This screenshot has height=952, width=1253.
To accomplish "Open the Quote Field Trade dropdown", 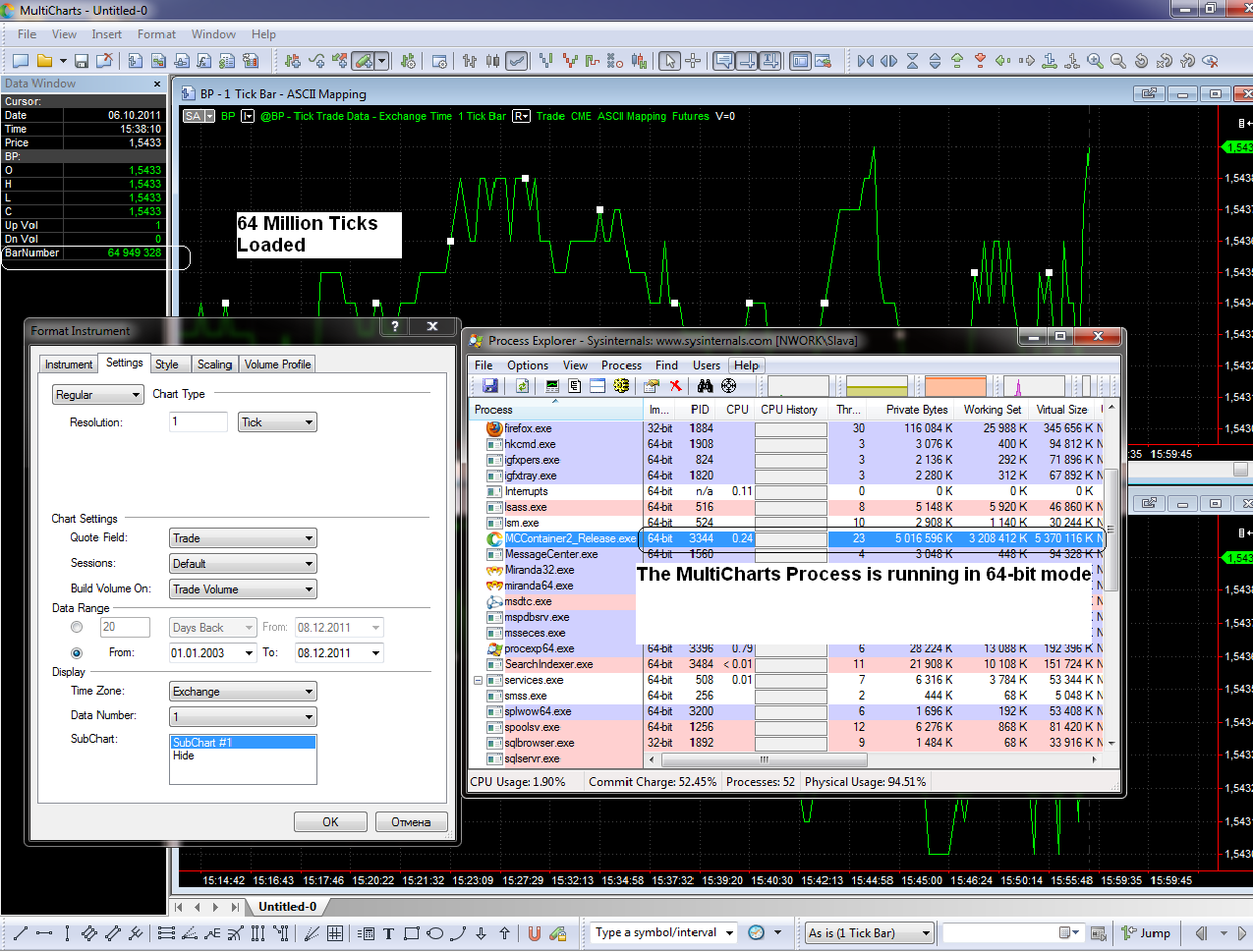I will pyautogui.click(x=243, y=538).
